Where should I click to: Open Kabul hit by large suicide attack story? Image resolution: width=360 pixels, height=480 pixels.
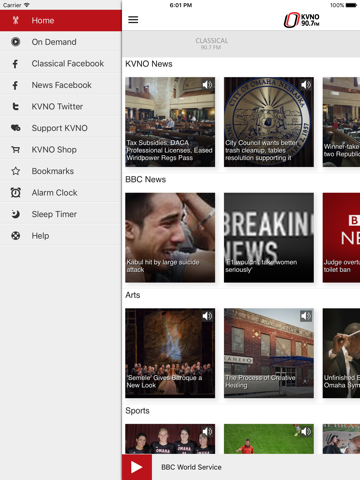click(x=170, y=238)
